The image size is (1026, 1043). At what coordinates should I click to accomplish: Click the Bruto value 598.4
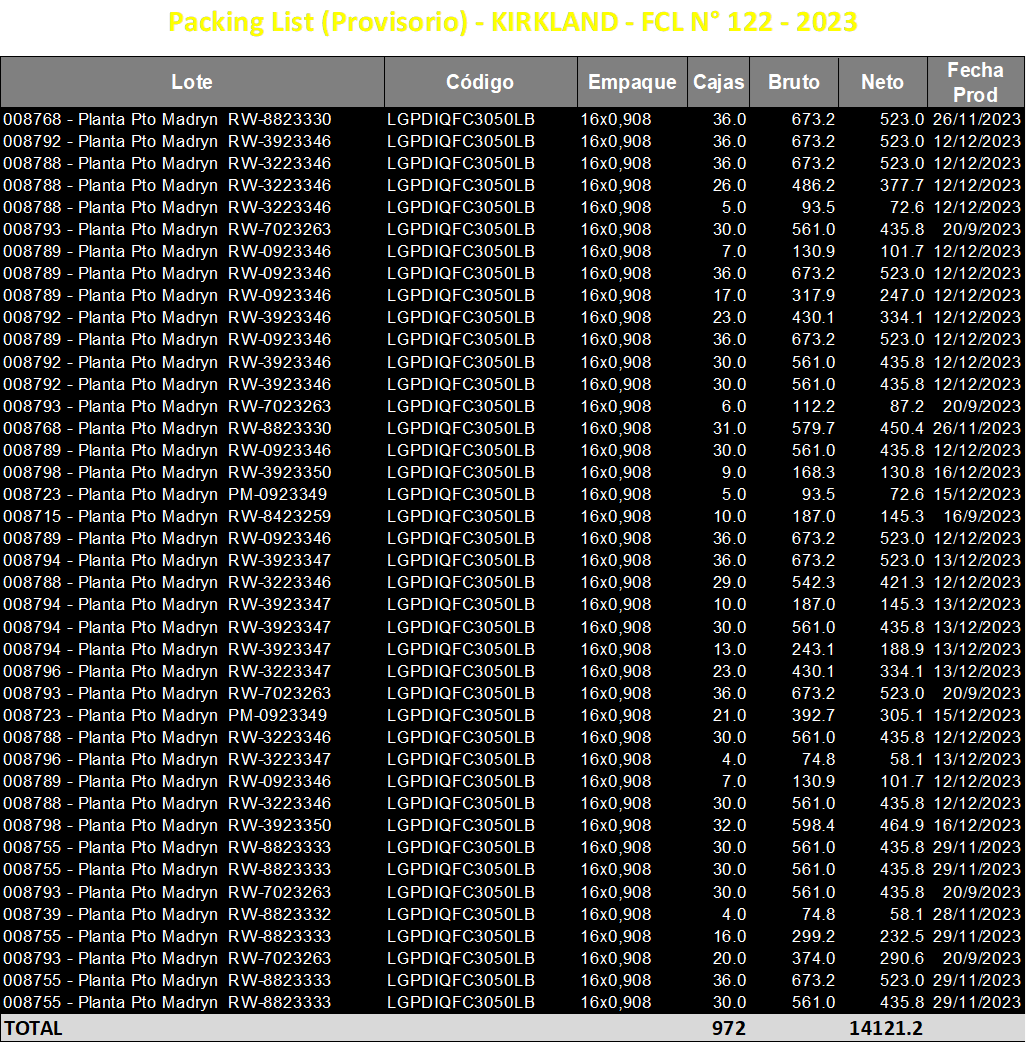tap(813, 825)
